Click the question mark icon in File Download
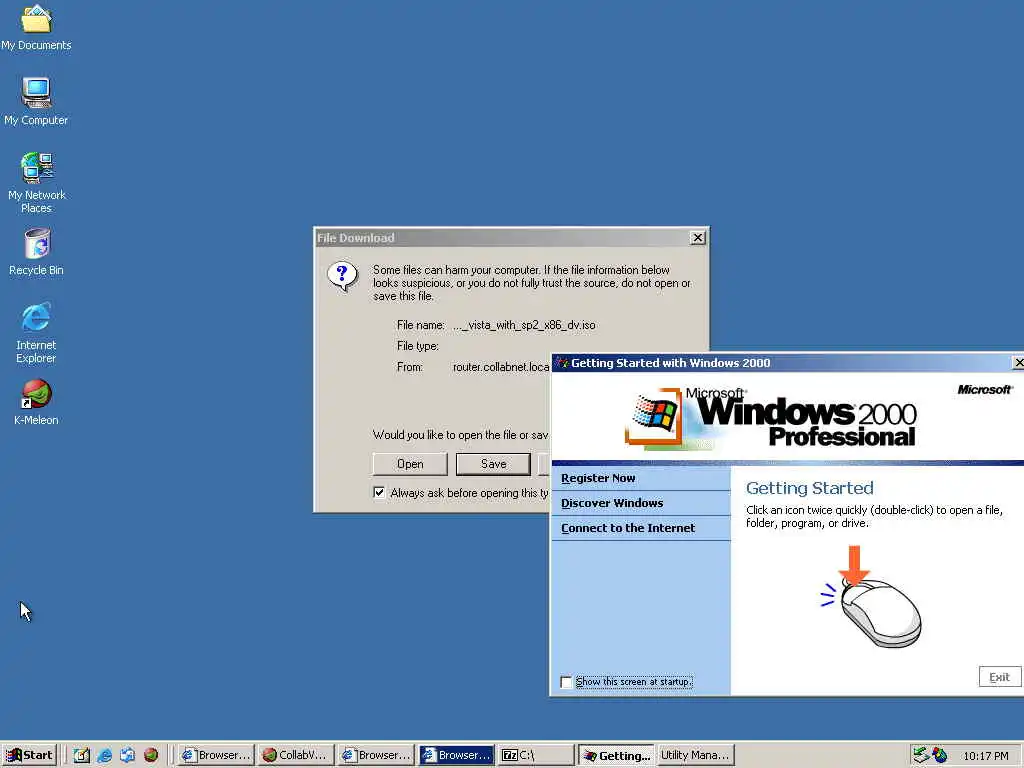1024x768 pixels. pos(342,276)
